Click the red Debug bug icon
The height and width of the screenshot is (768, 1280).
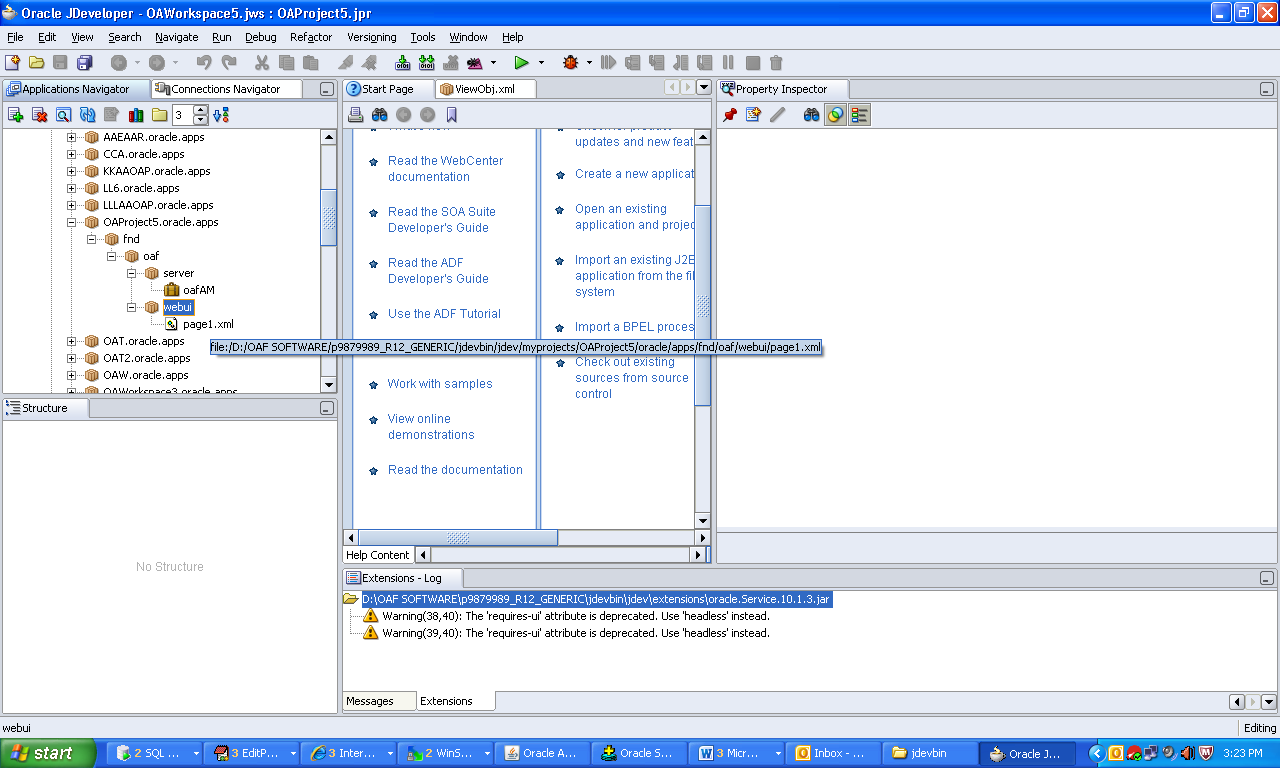tap(571, 62)
